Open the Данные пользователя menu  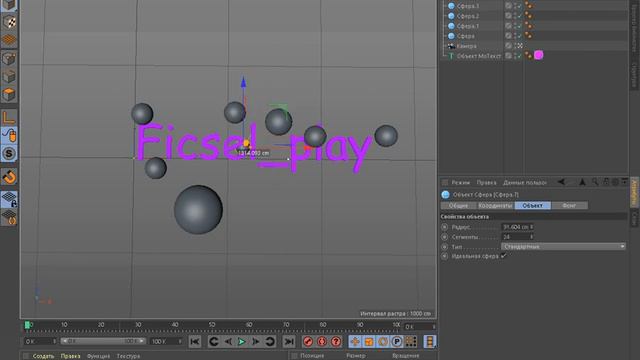pyautogui.click(x=524, y=182)
